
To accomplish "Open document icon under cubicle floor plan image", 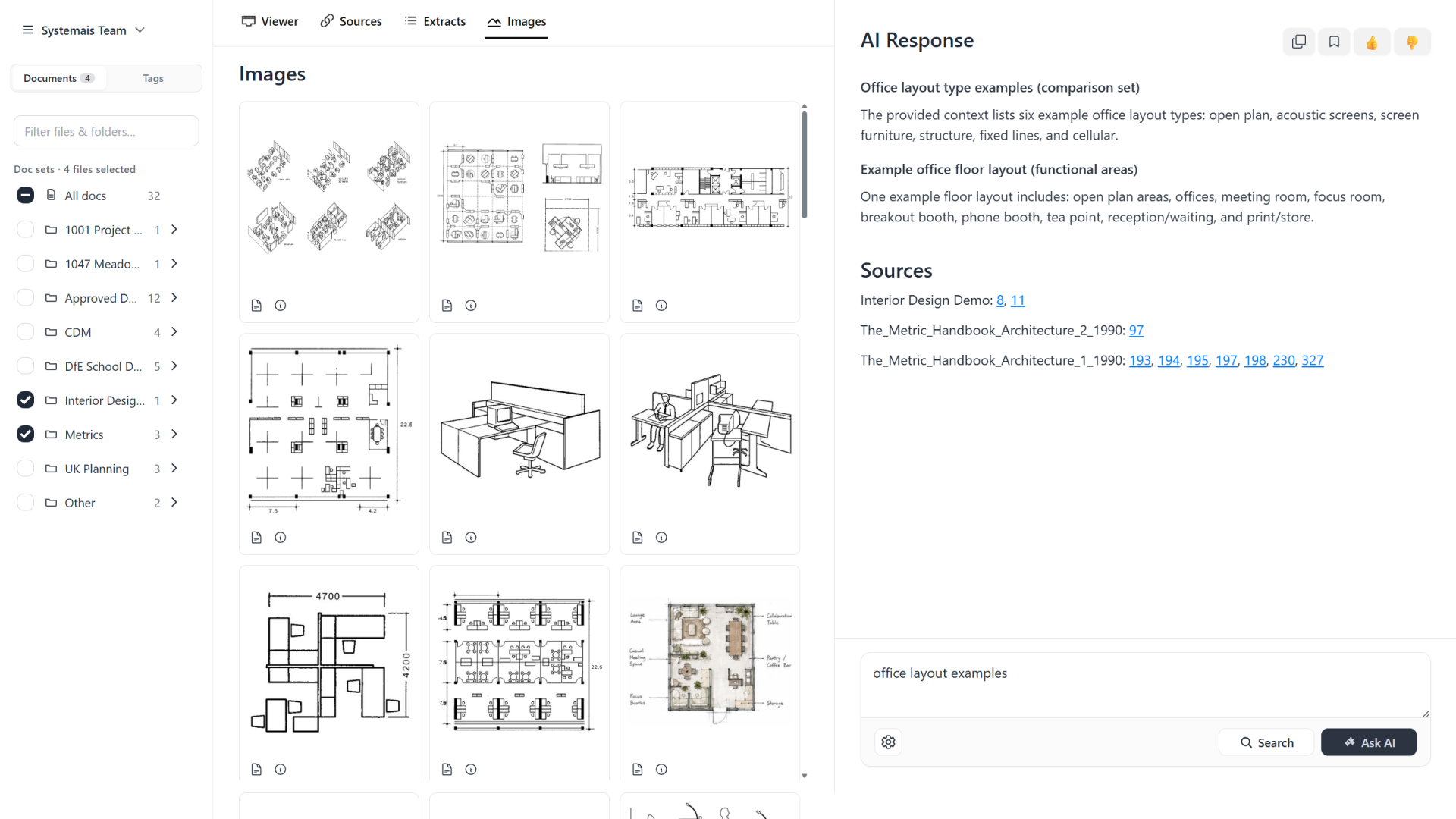I will pyautogui.click(x=447, y=306).
